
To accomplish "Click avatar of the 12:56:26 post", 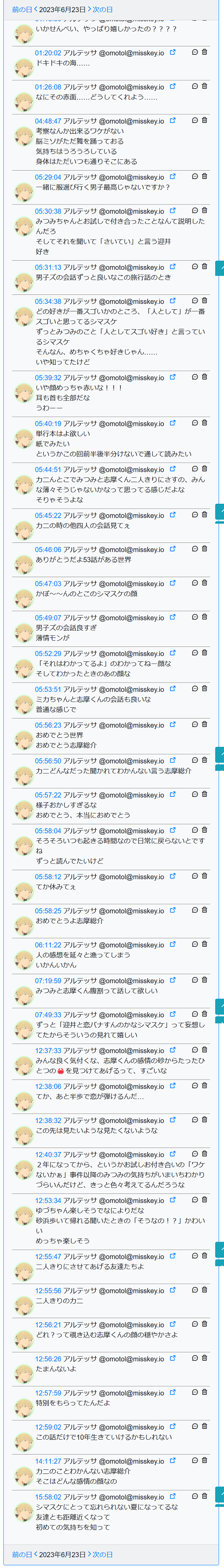I will (24, 1373).
